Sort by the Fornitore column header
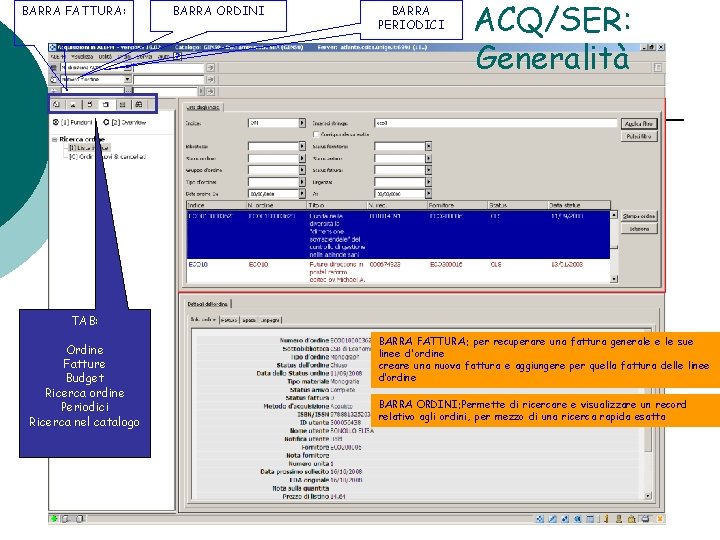The image size is (720, 540). pos(457,205)
